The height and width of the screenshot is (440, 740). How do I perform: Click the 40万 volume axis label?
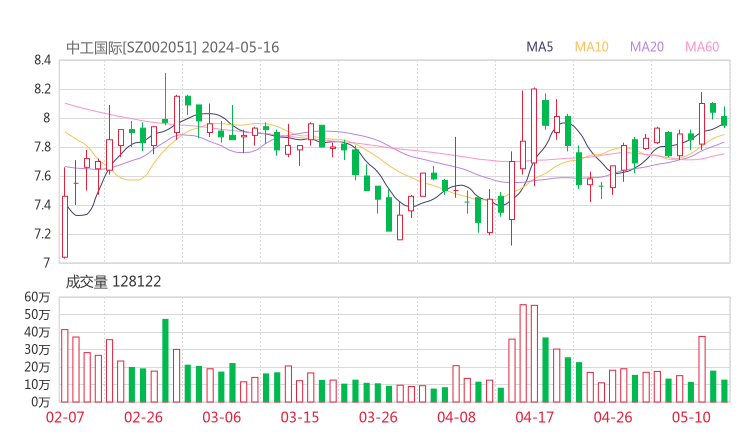(37, 332)
